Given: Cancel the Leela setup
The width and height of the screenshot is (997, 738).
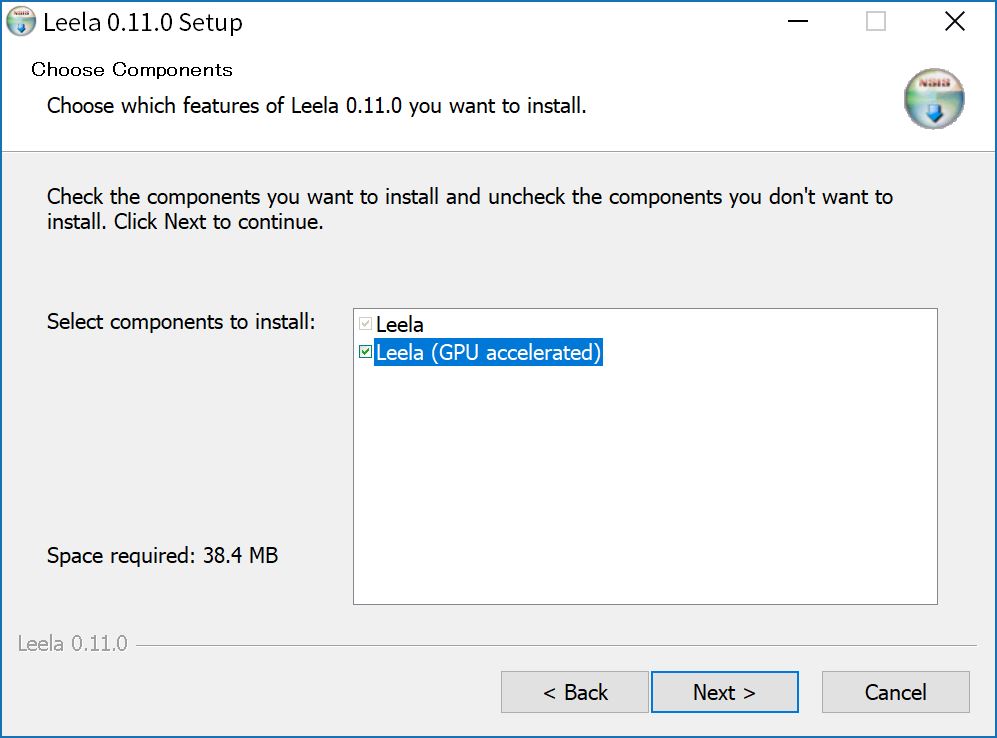Looking at the screenshot, I should pyautogui.click(x=895, y=692).
